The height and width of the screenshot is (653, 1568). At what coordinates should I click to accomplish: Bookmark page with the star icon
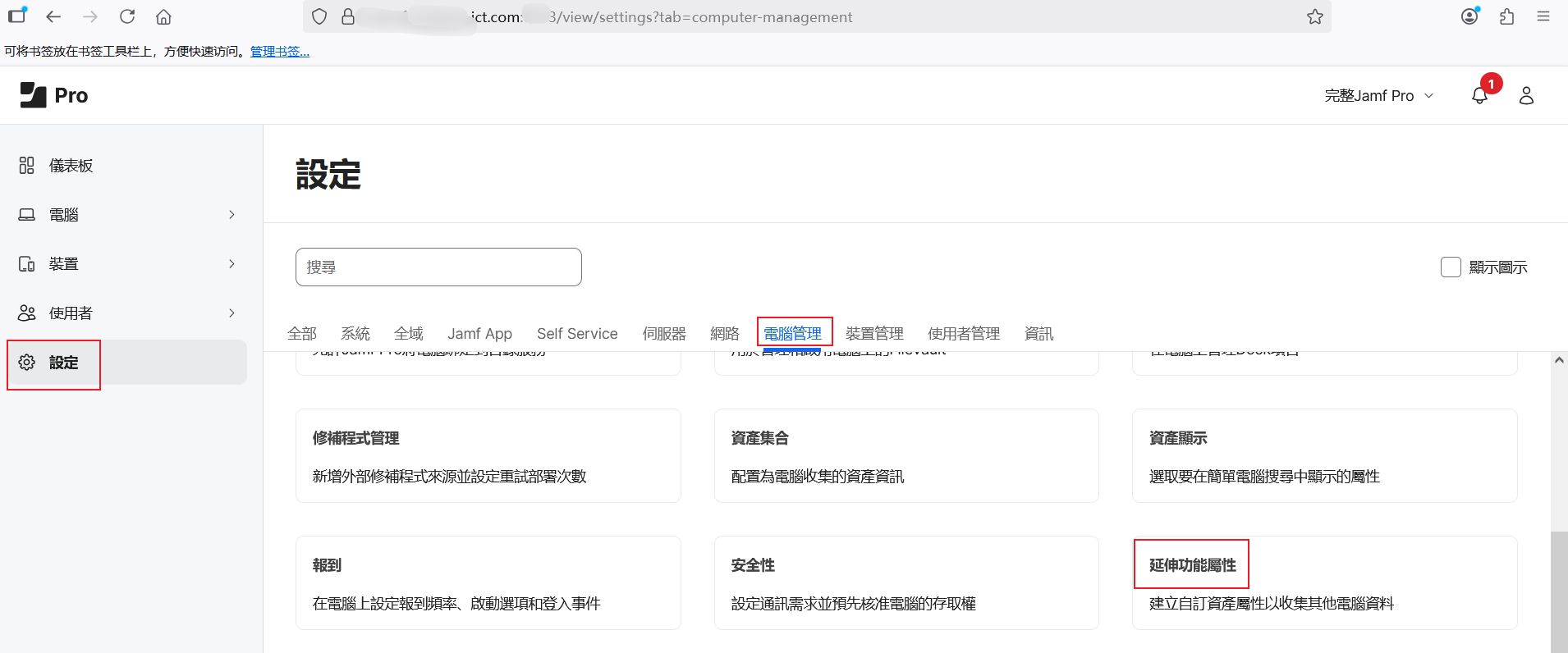coord(1314,16)
